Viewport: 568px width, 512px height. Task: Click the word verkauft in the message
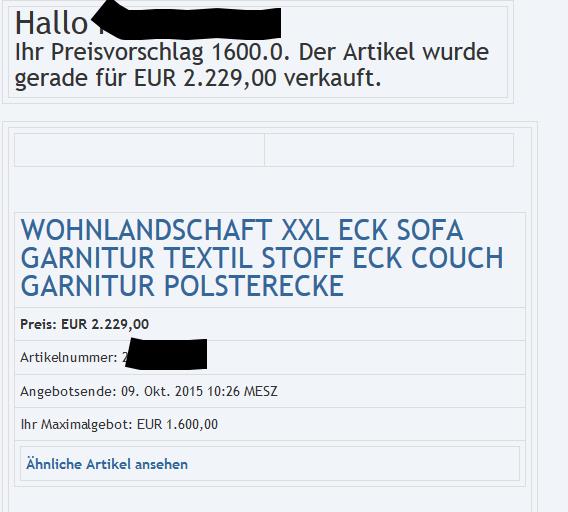(332, 78)
